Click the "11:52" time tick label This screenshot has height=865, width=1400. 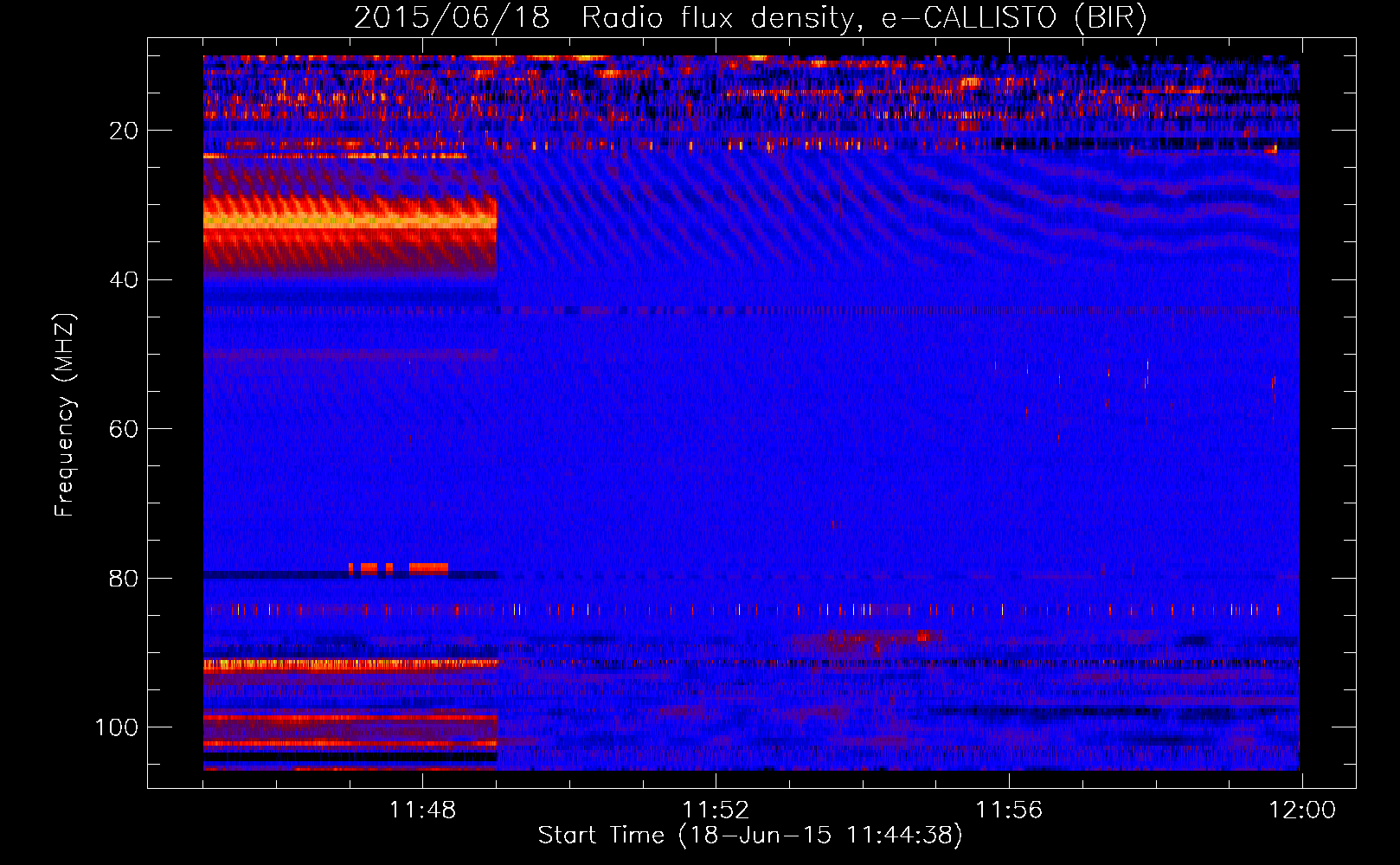point(716,811)
